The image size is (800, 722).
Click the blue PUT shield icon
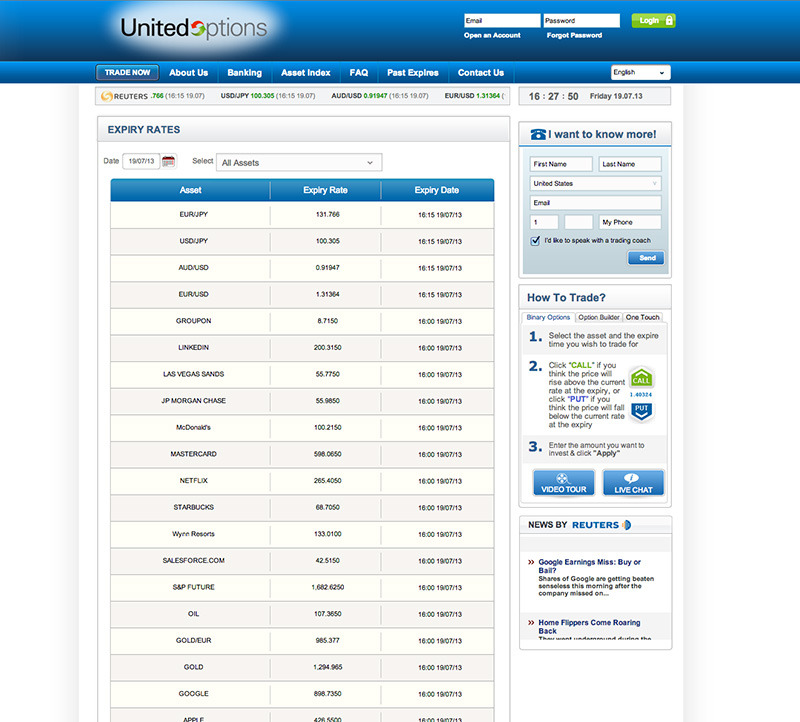[x=641, y=411]
